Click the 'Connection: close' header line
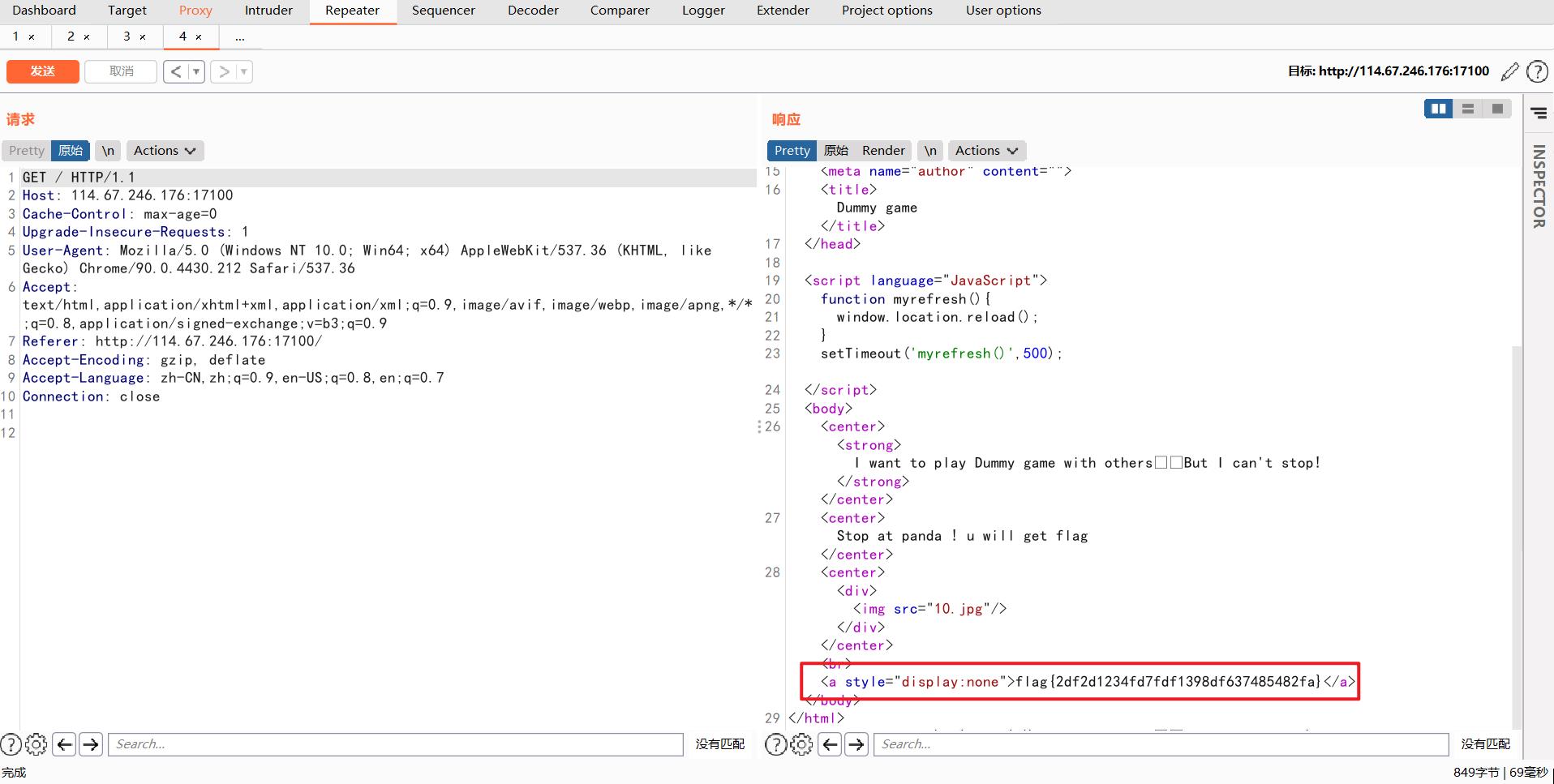Image resolution: width=1554 pixels, height=784 pixels. point(91,396)
